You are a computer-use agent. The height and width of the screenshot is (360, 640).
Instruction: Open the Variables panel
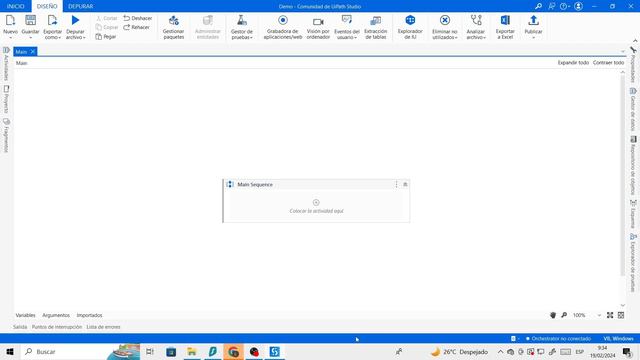[25, 315]
